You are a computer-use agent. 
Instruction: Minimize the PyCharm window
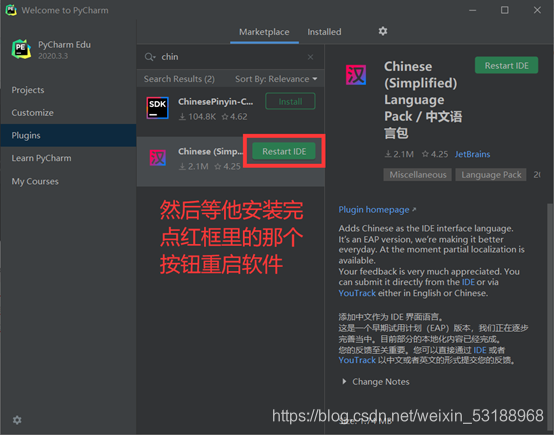tap(472, 10)
